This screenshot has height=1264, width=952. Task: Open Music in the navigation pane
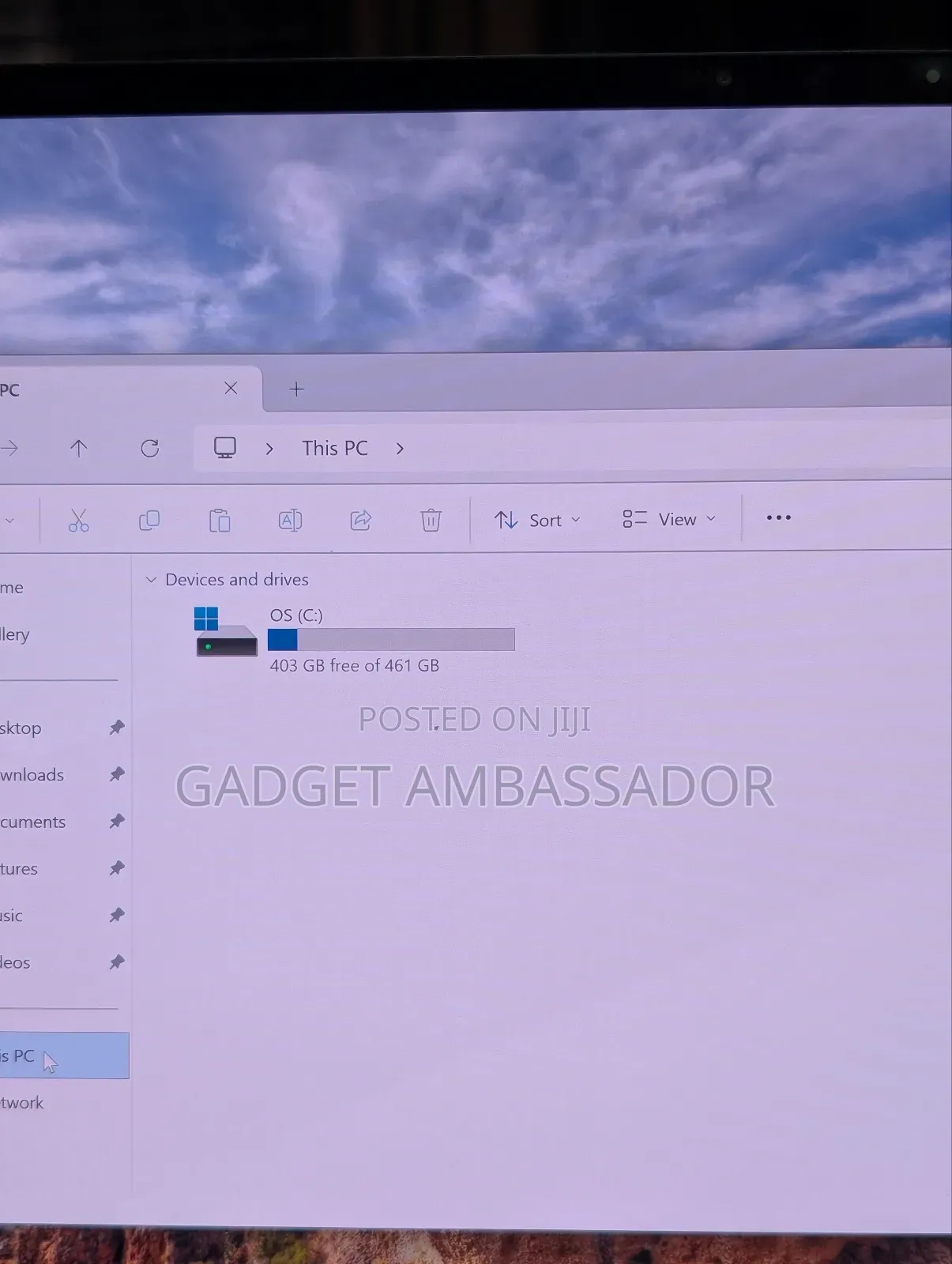click(11, 916)
